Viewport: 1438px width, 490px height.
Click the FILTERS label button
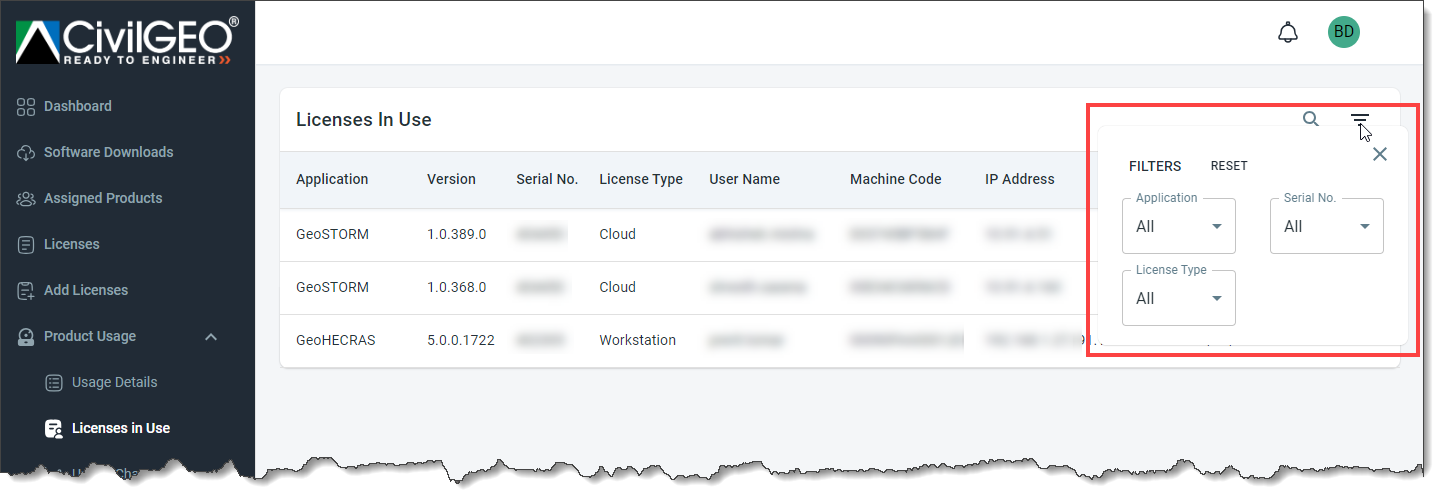[1155, 166]
